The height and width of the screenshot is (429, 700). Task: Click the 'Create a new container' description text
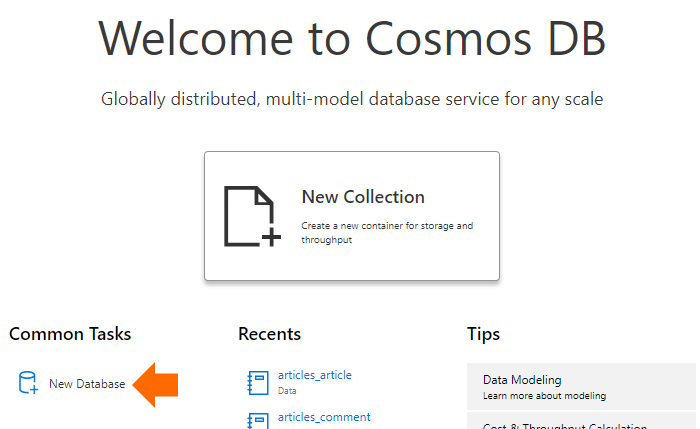(x=387, y=233)
